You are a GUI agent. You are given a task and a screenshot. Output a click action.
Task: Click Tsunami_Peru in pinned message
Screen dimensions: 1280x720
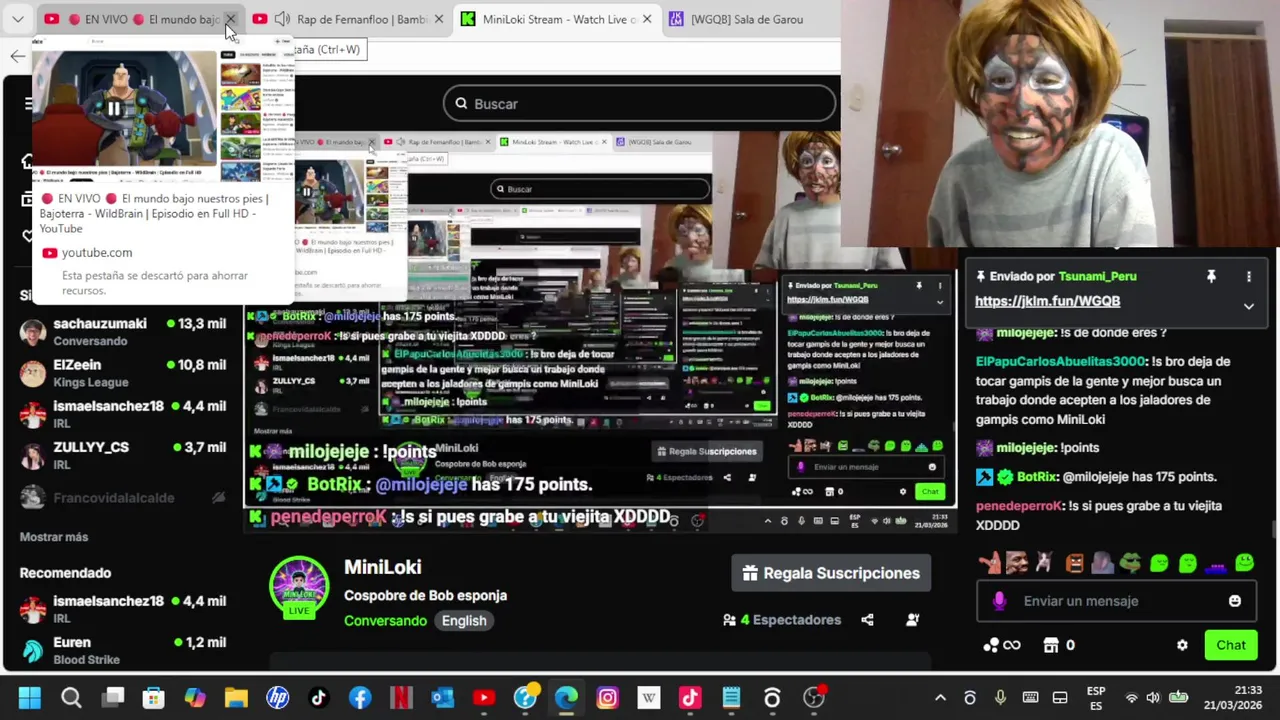pyautogui.click(x=1097, y=276)
